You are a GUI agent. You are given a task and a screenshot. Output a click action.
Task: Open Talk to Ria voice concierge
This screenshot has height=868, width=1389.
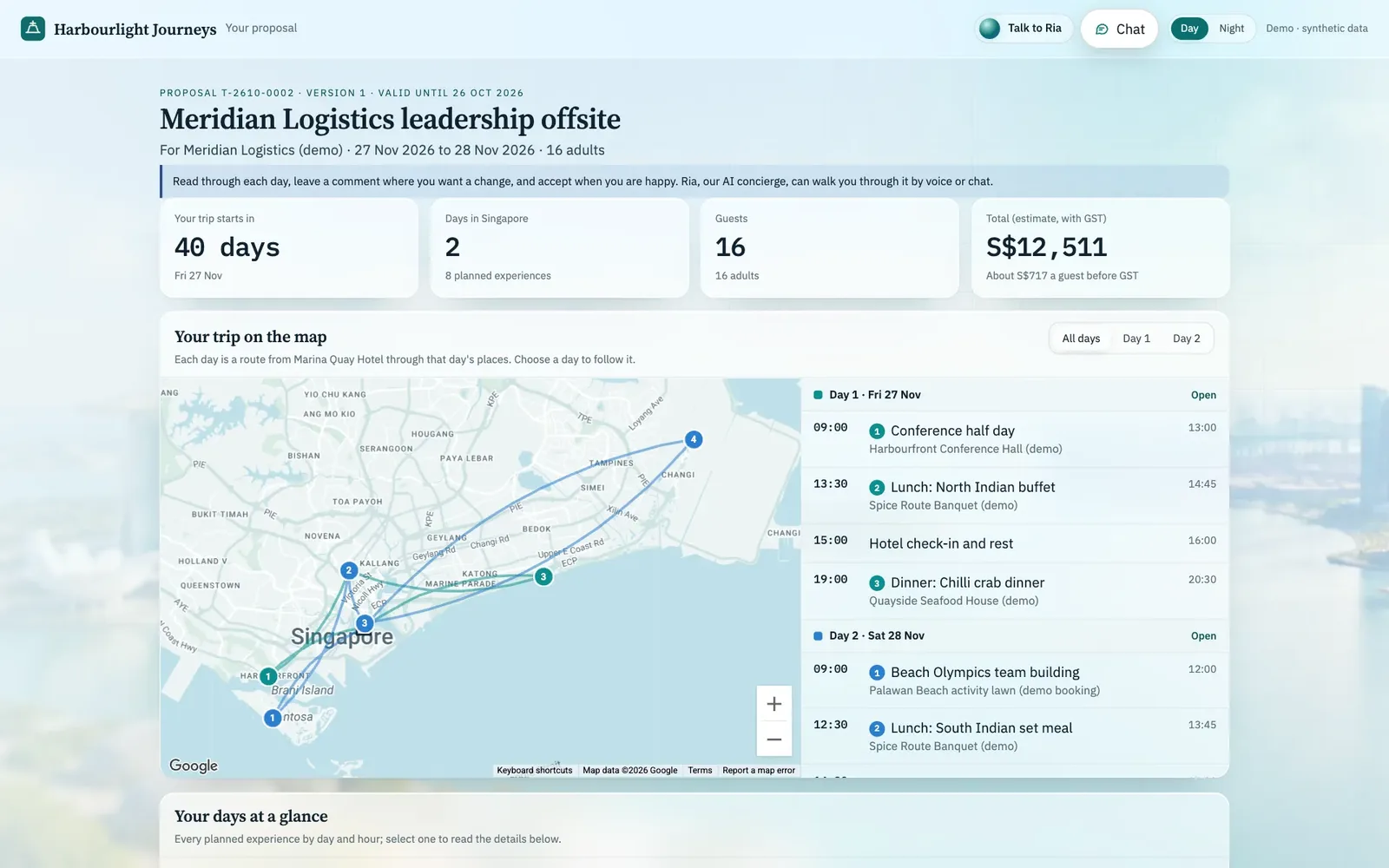pos(1024,29)
